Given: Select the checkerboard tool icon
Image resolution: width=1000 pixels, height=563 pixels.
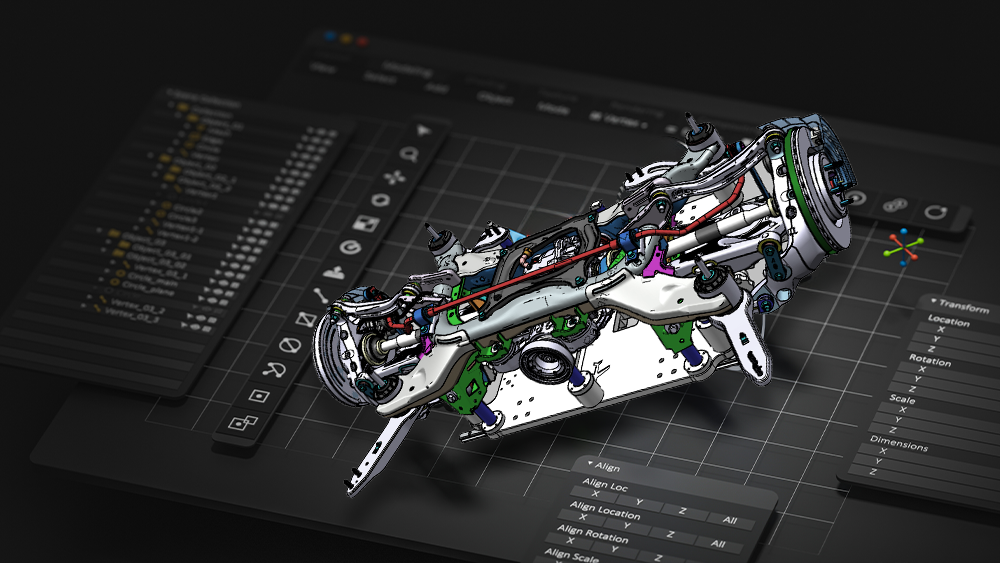Looking at the screenshot, I should pos(366,224).
